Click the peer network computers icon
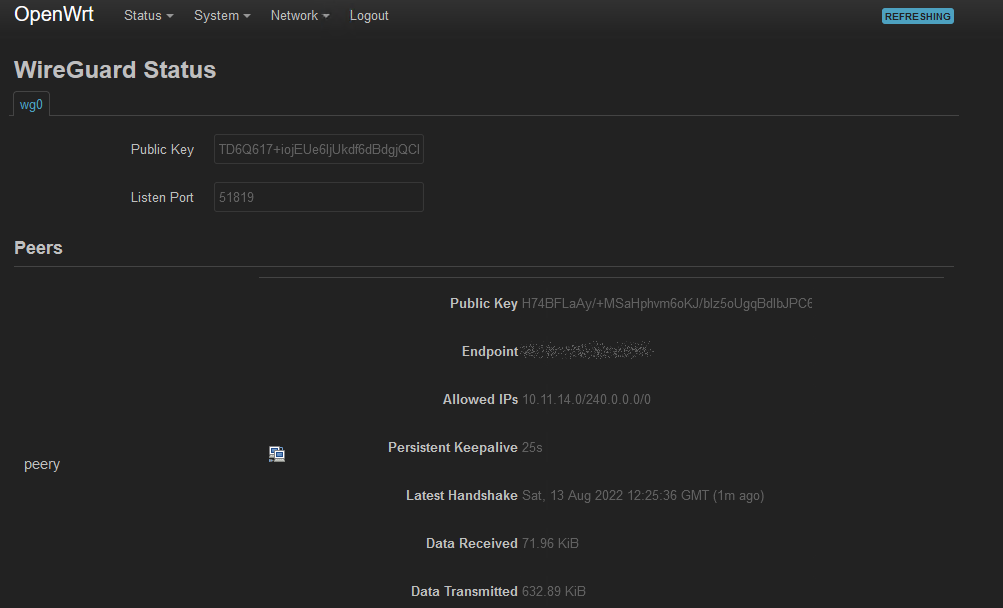 click(276, 454)
